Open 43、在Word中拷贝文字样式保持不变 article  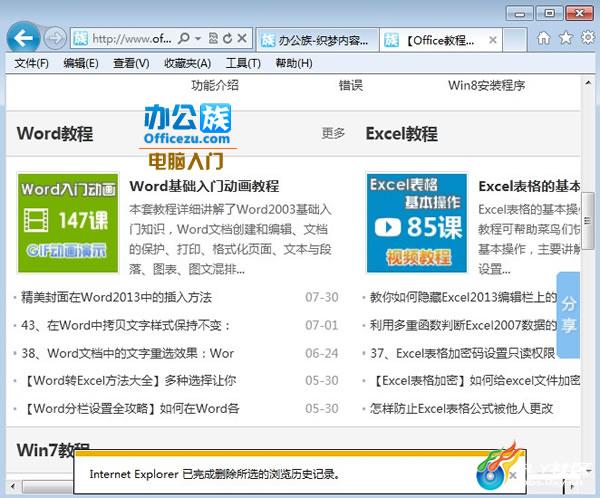tap(126, 325)
